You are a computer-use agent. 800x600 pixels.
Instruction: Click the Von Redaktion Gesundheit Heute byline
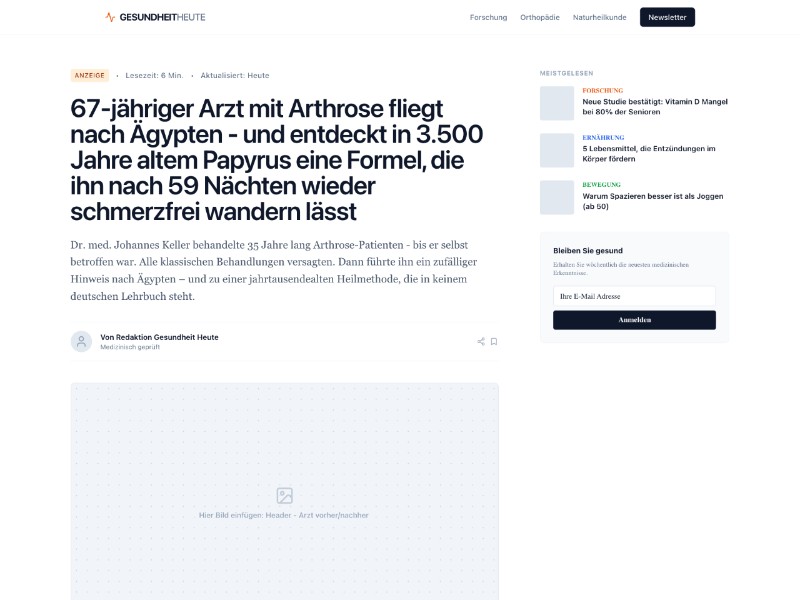(x=159, y=337)
